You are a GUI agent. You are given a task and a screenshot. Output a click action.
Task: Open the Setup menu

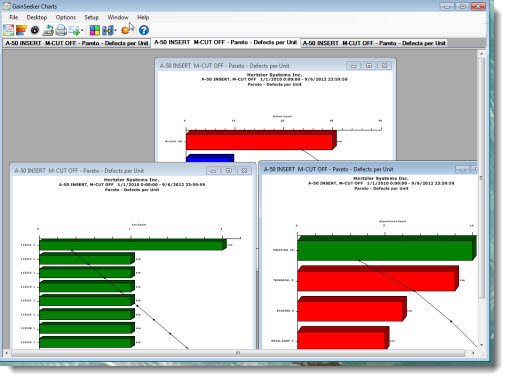[x=91, y=17]
